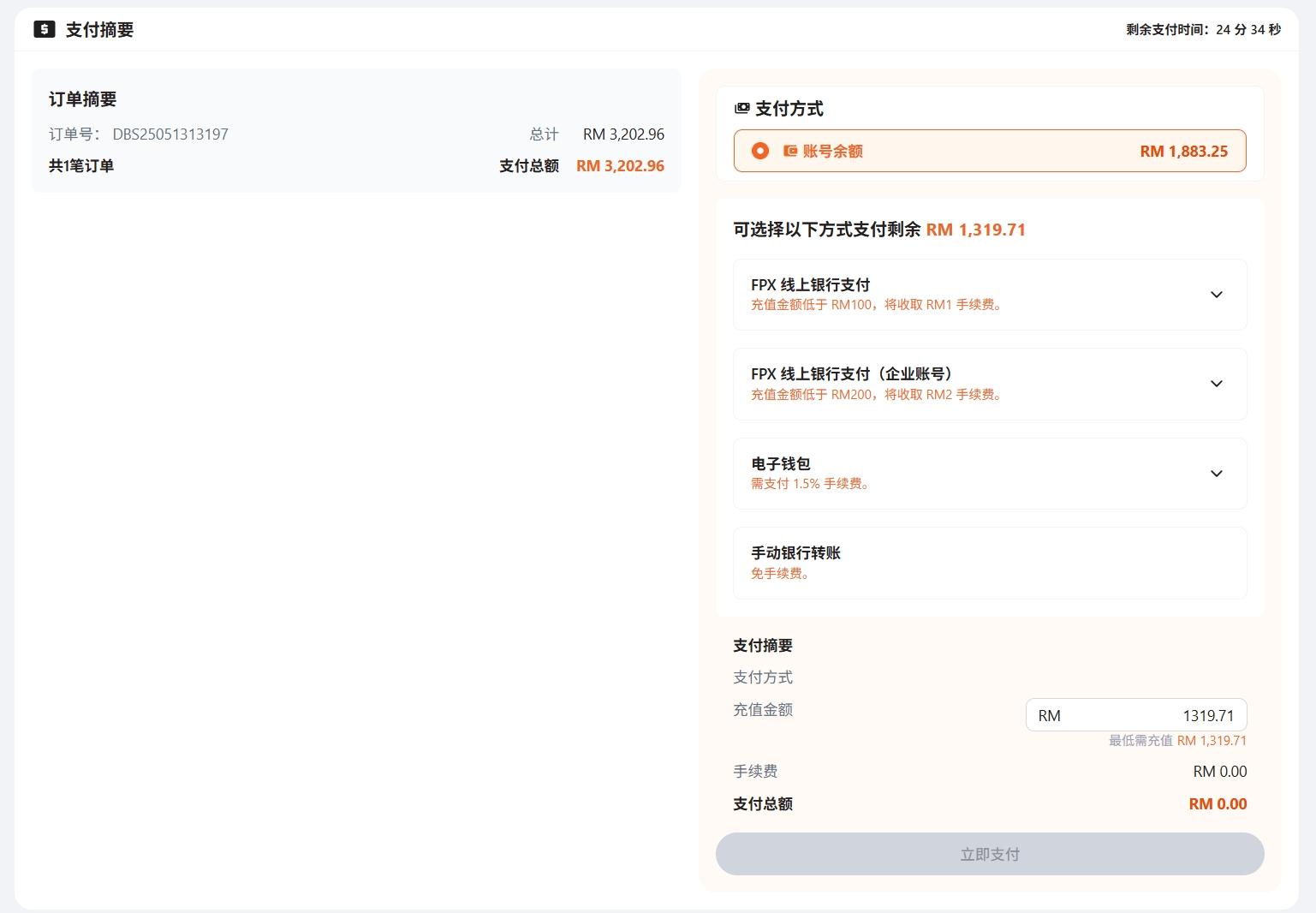Click the chevron on 电子钱包 row

pyautogui.click(x=1217, y=473)
